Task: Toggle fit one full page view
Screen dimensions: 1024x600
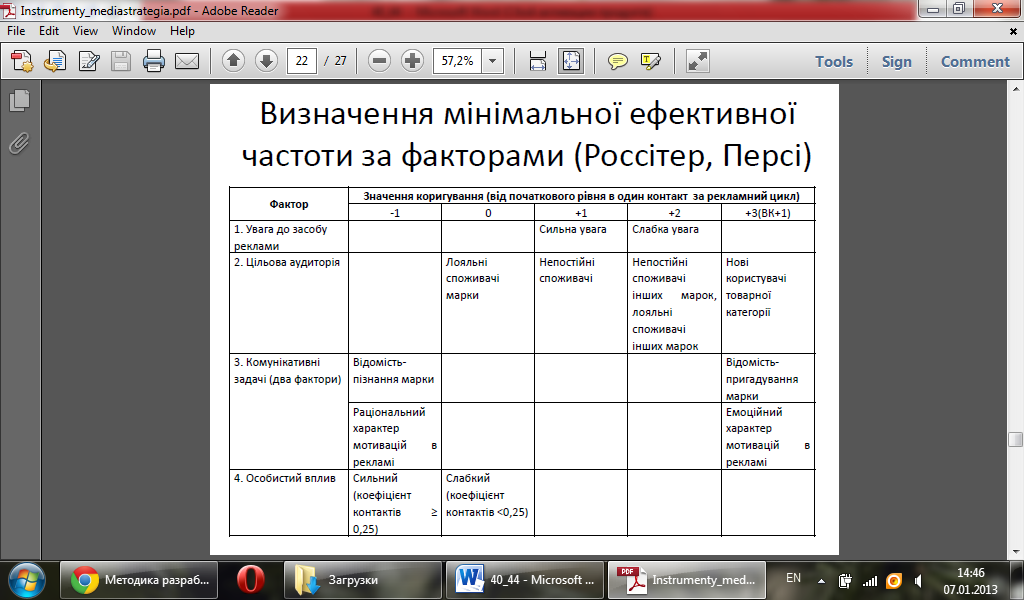Action: click(x=571, y=61)
